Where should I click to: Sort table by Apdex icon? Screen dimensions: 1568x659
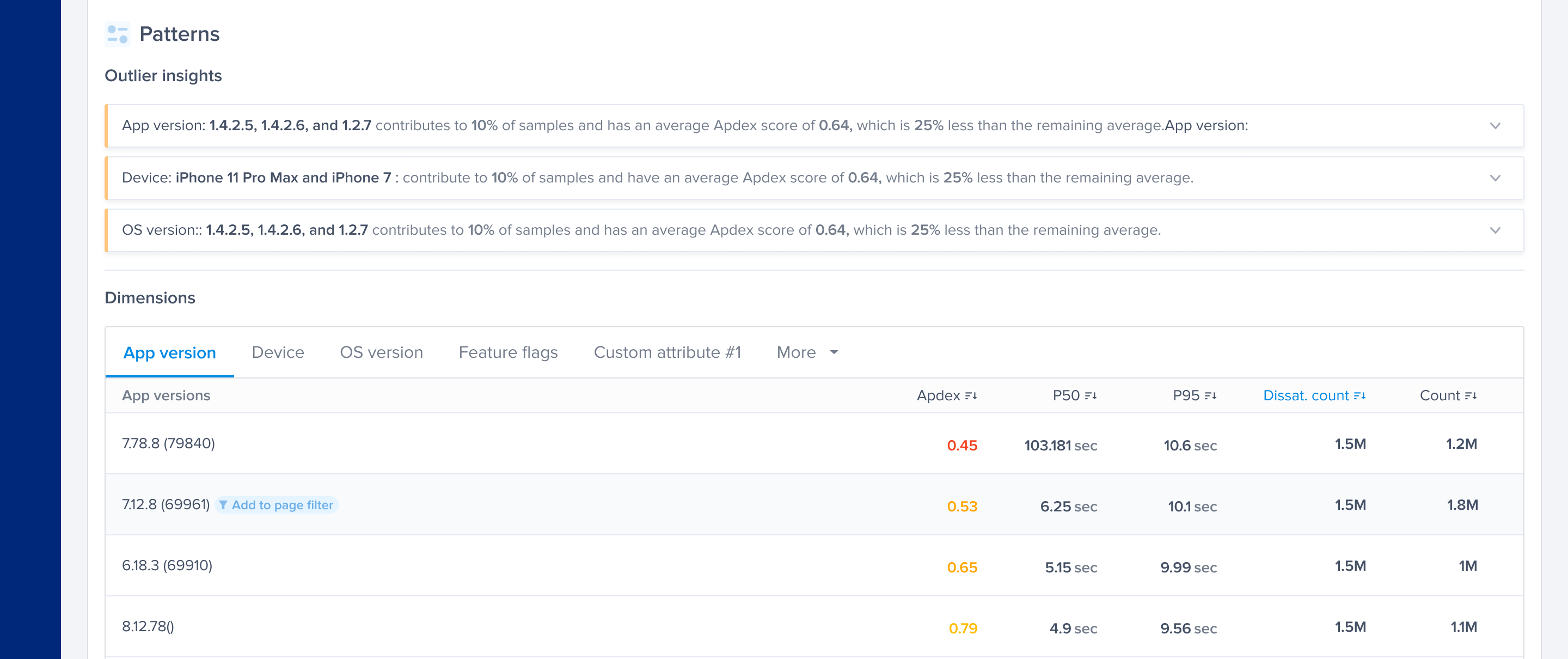[x=971, y=396]
